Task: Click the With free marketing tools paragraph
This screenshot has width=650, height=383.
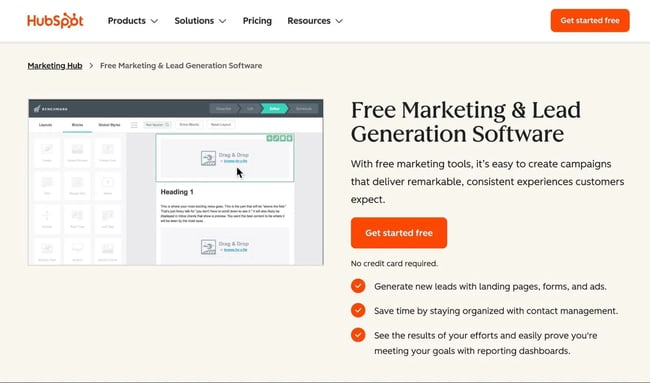Action: [488, 182]
